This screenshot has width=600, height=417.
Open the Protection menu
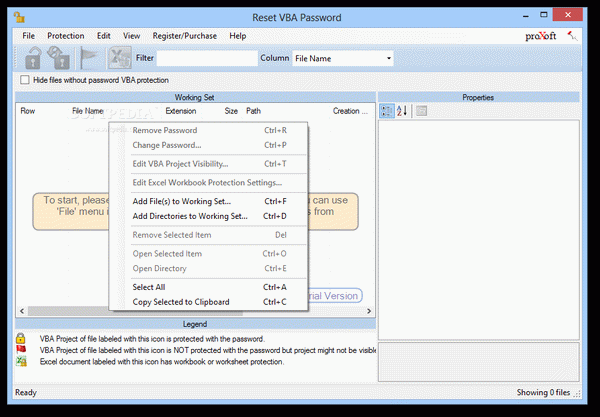point(66,36)
